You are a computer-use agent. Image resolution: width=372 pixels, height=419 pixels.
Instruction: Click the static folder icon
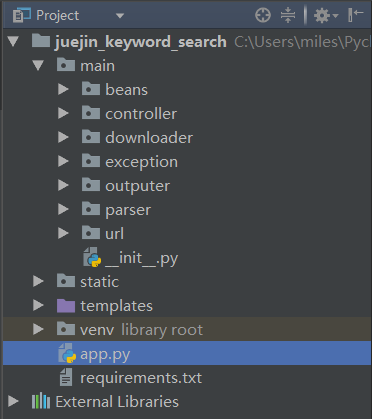(x=66, y=281)
